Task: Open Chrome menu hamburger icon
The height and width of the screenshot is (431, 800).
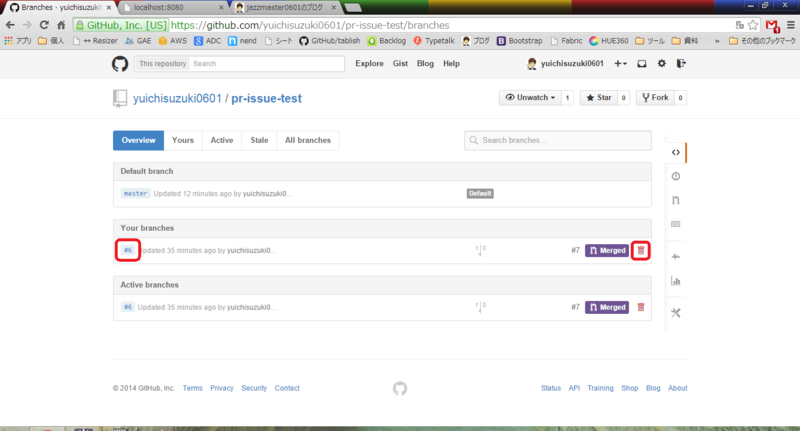Action: click(791, 25)
